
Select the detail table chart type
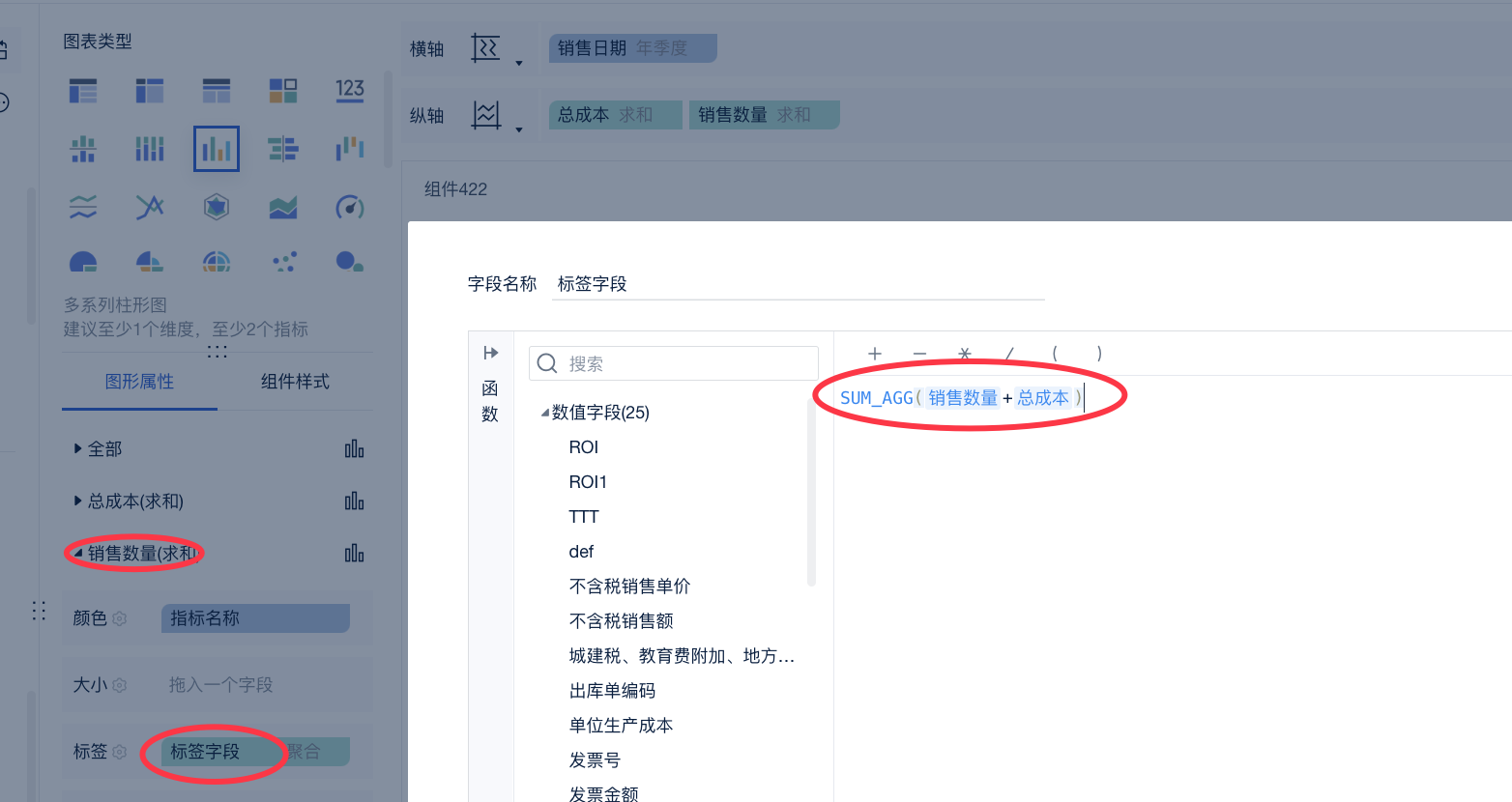[x=217, y=92]
